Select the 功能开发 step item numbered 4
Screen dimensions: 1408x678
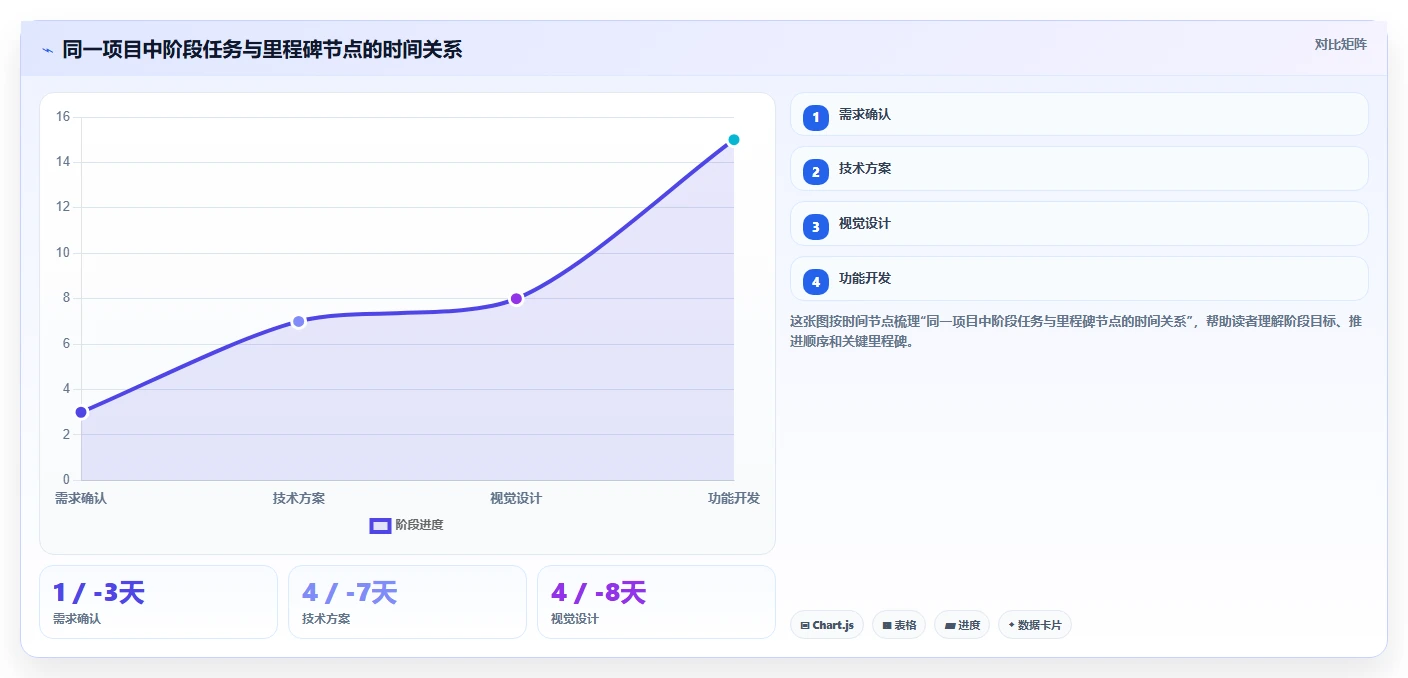(x=1079, y=279)
